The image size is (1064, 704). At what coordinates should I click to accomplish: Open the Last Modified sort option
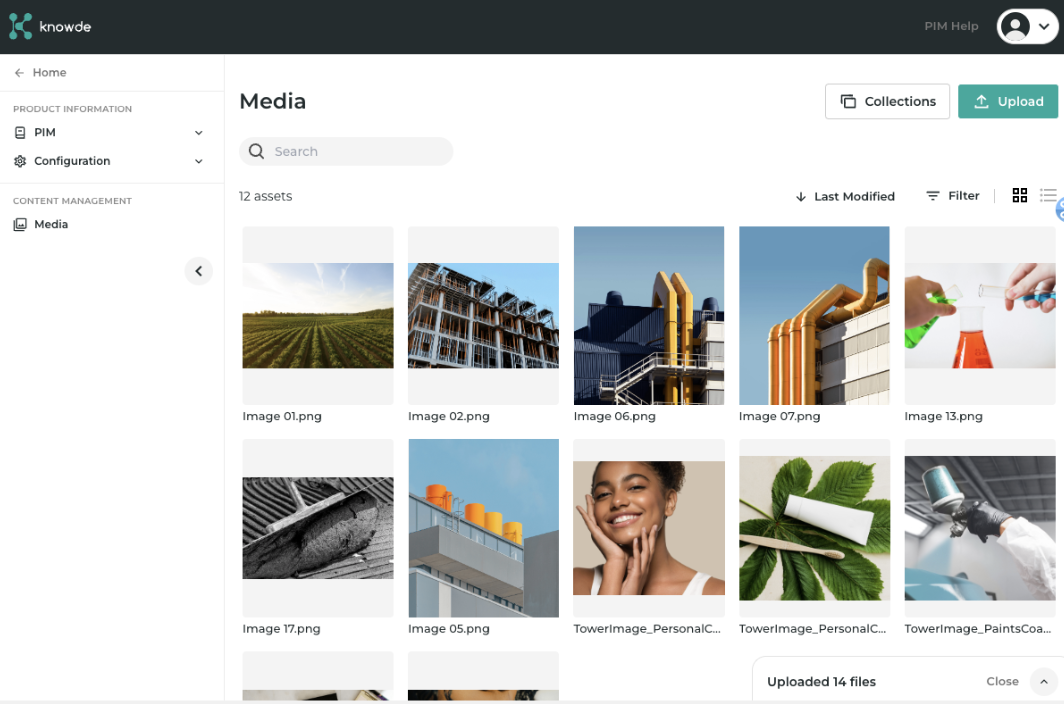[x=845, y=197]
